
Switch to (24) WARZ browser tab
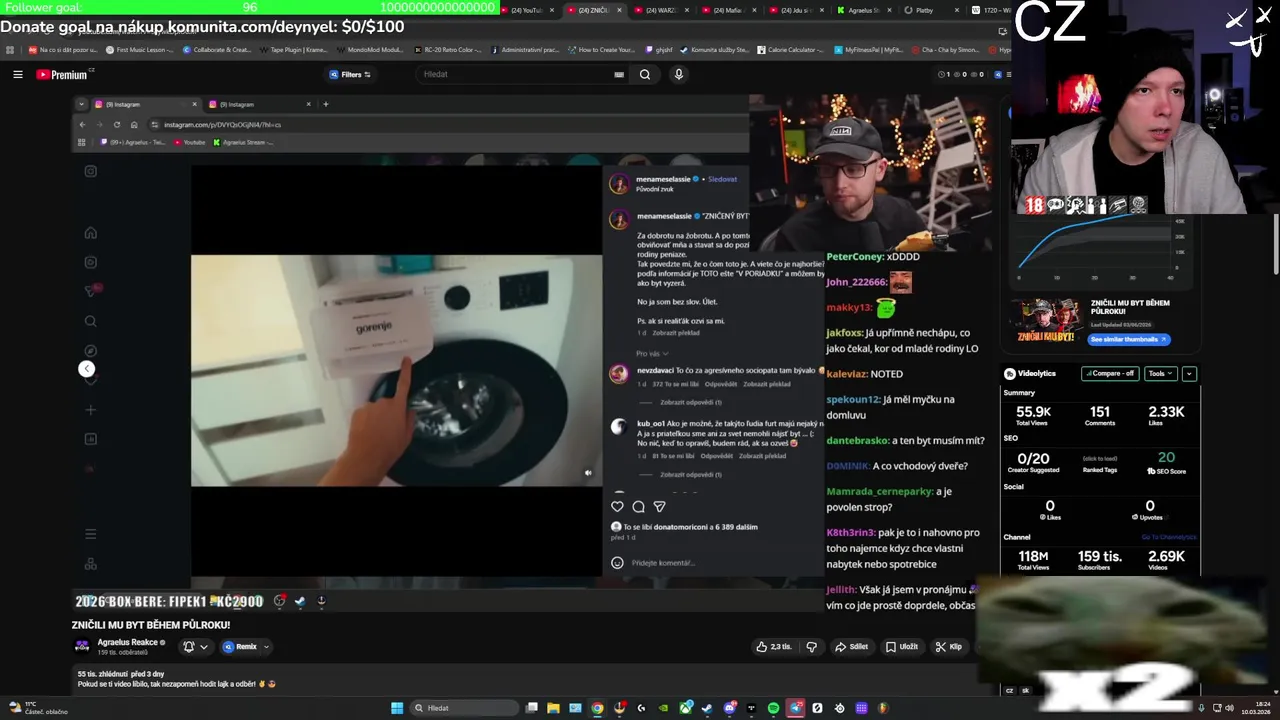pyautogui.click(x=662, y=10)
